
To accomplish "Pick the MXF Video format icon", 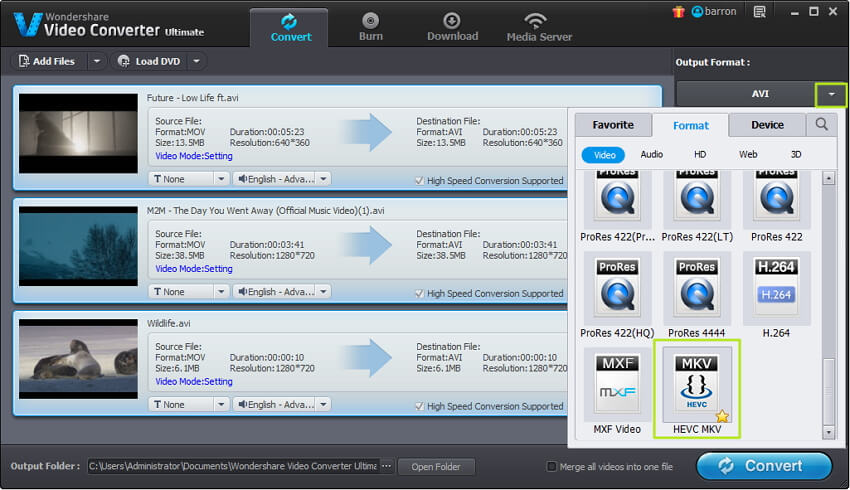I will tap(617, 385).
